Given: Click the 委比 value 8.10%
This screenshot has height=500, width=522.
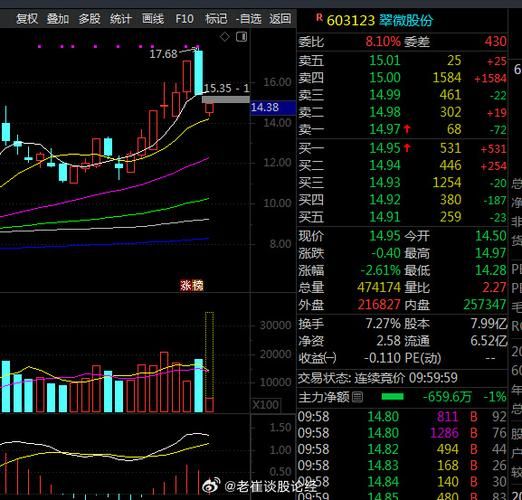Looking at the screenshot, I should (x=383, y=42).
